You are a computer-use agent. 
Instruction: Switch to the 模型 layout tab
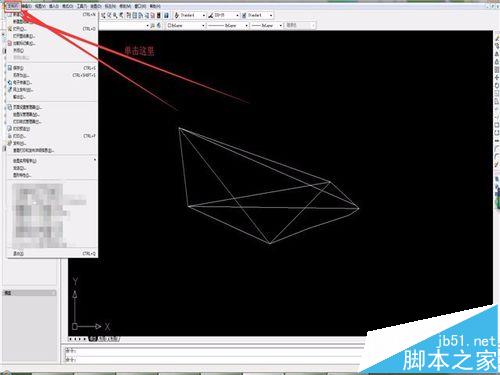pyautogui.click(x=93, y=339)
